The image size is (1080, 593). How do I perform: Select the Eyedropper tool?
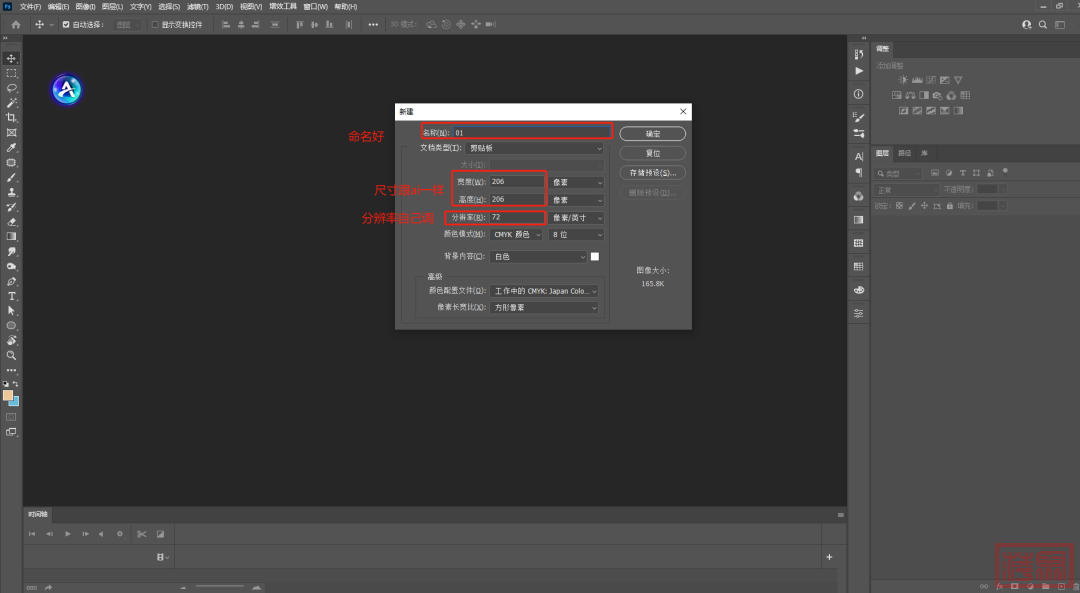pyautogui.click(x=11, y=148)
